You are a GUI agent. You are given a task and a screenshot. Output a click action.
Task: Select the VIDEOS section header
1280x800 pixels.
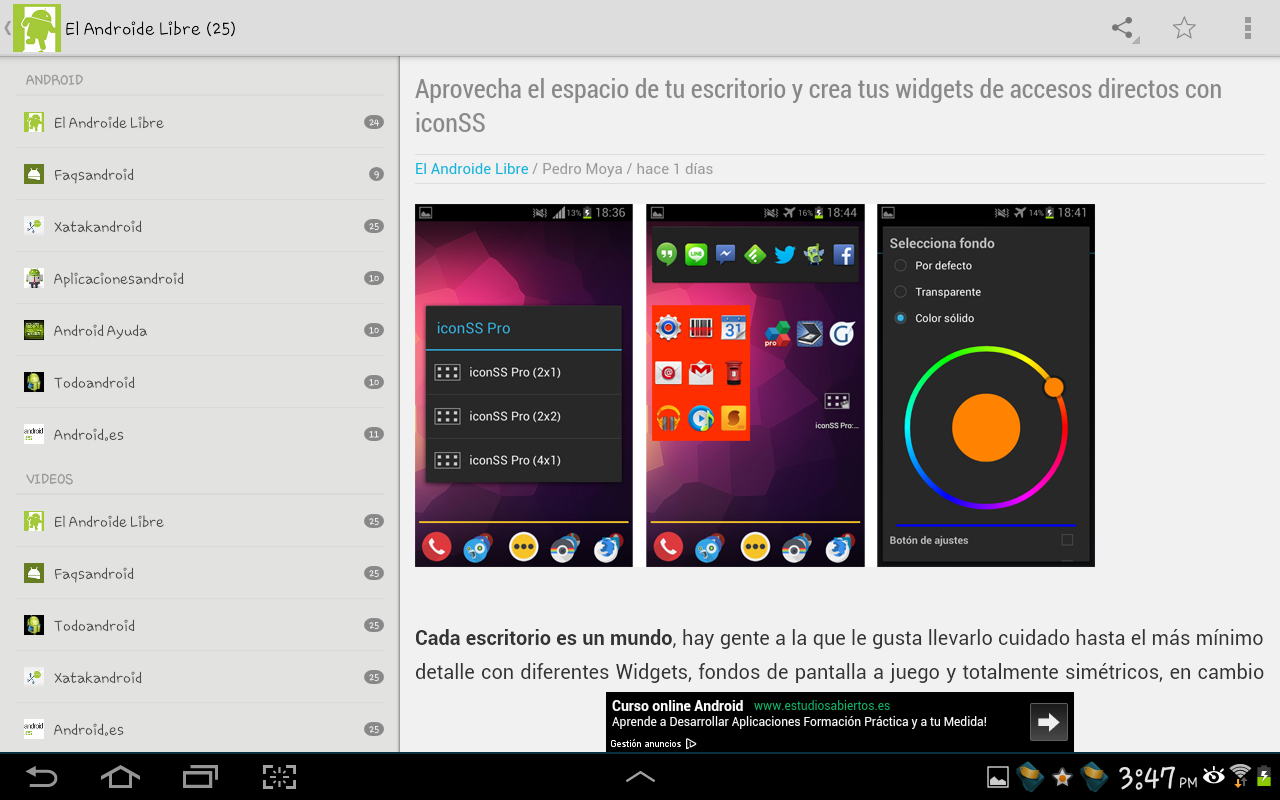(50, 479)
